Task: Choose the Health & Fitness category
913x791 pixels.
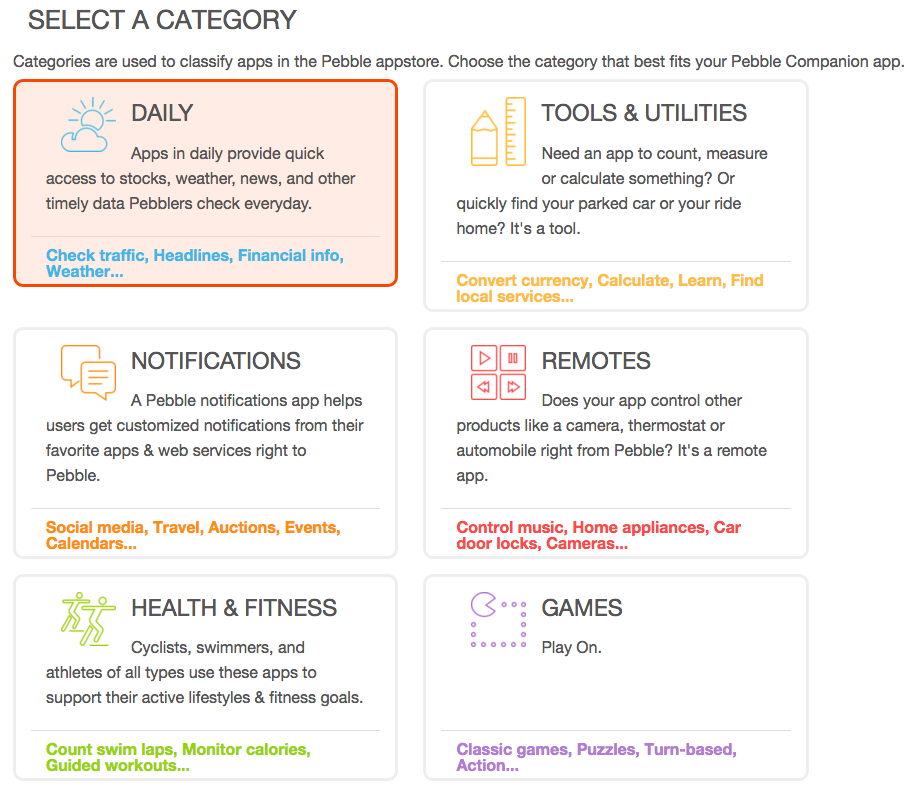Action: tap(205, 675)
